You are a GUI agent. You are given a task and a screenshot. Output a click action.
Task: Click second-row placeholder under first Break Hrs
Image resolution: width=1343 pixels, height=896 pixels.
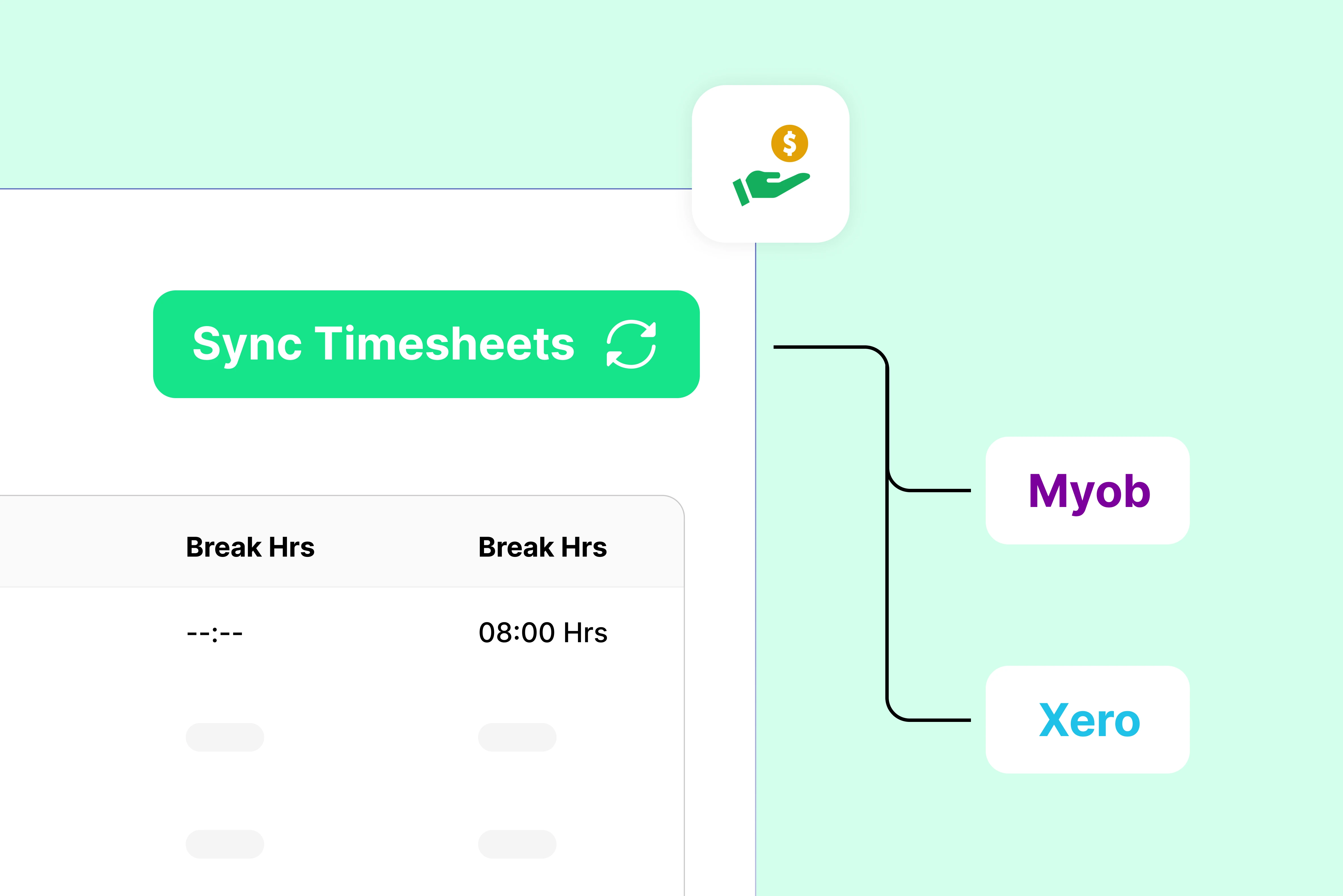click(x=225, y=737)
